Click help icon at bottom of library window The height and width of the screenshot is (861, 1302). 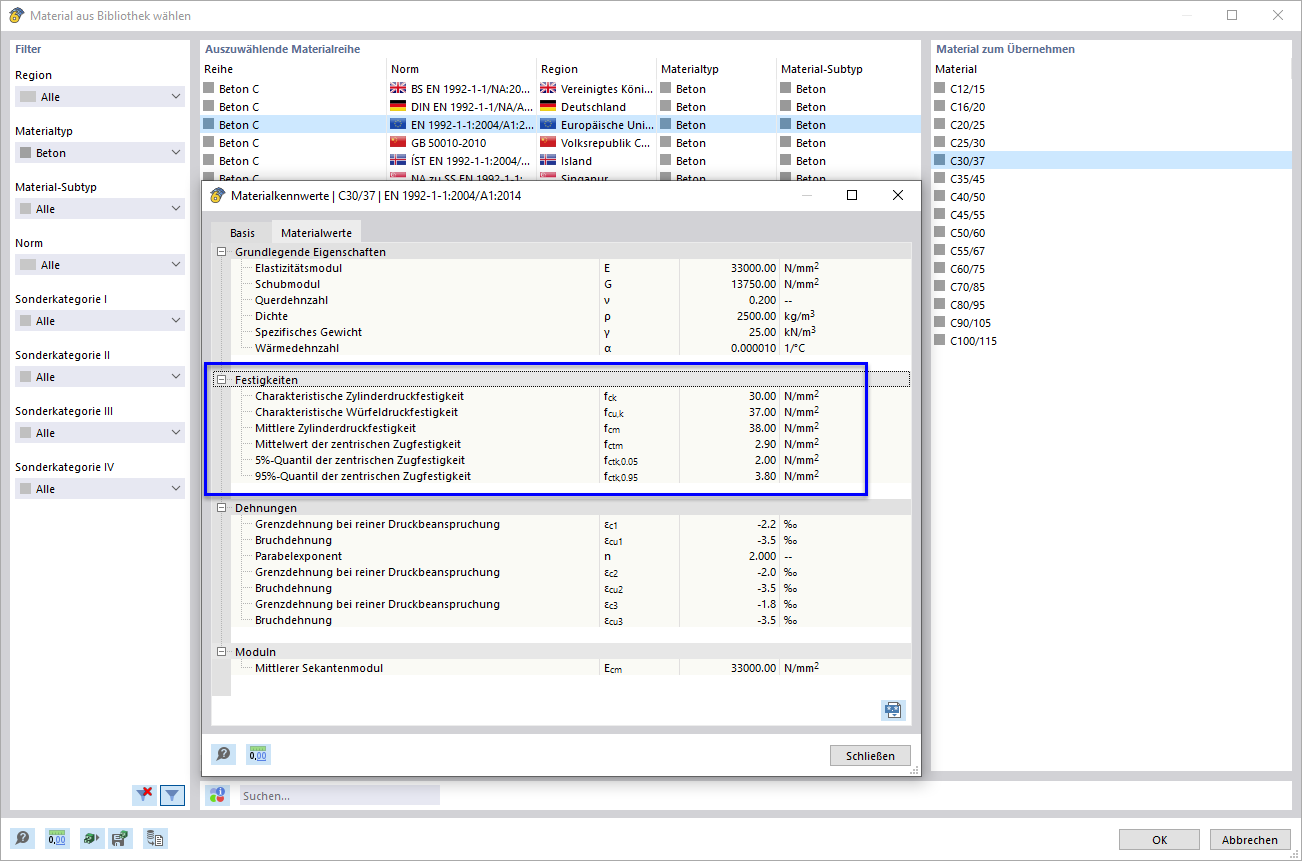pyautogui.click(x=22, y=839)
